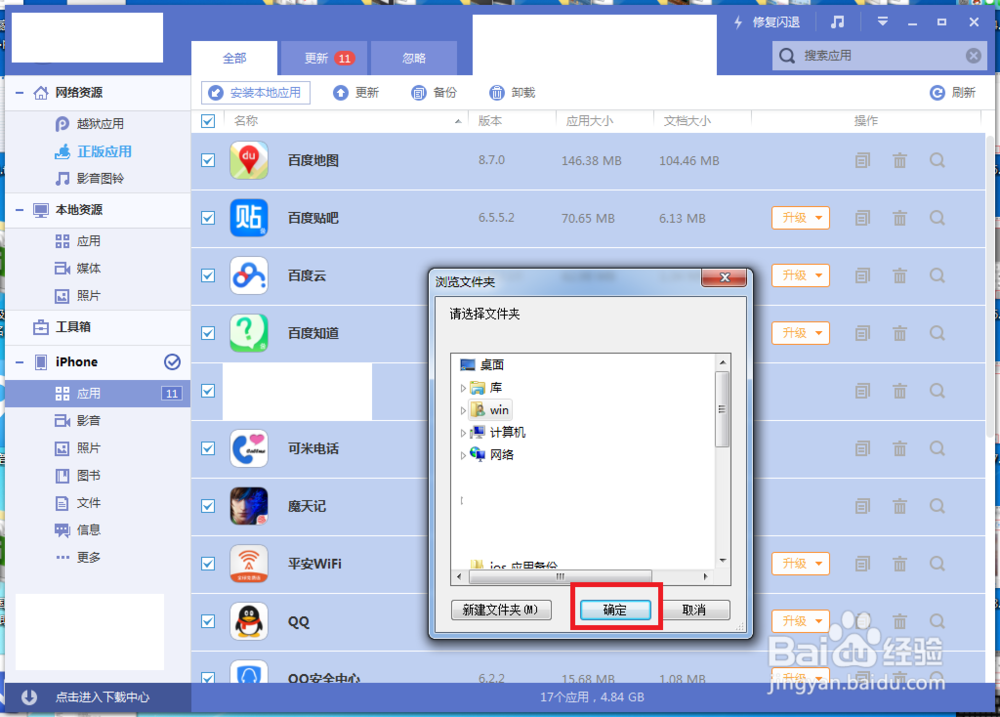Toggle checkbox for 魔天记
The height and width of the screenshot is (717, 1000).
coord(208,506)
